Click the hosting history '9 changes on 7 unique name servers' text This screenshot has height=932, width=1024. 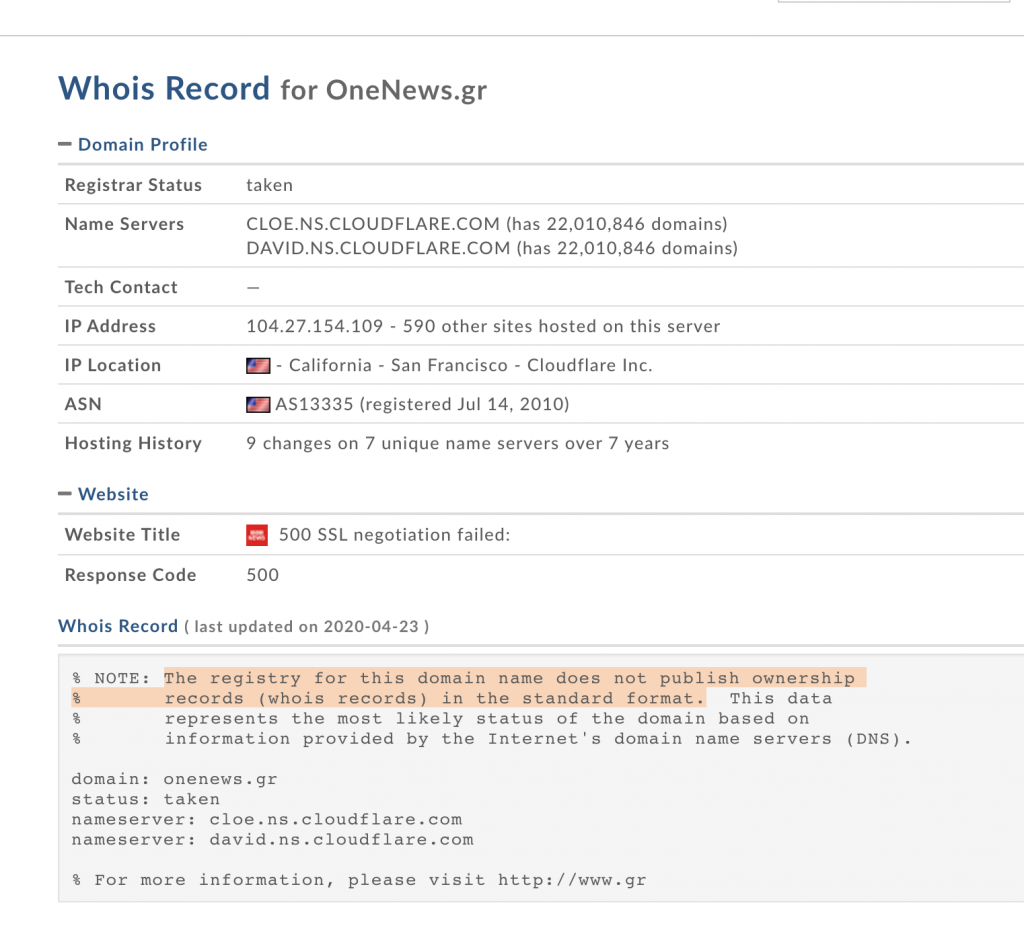pos(458,443)
